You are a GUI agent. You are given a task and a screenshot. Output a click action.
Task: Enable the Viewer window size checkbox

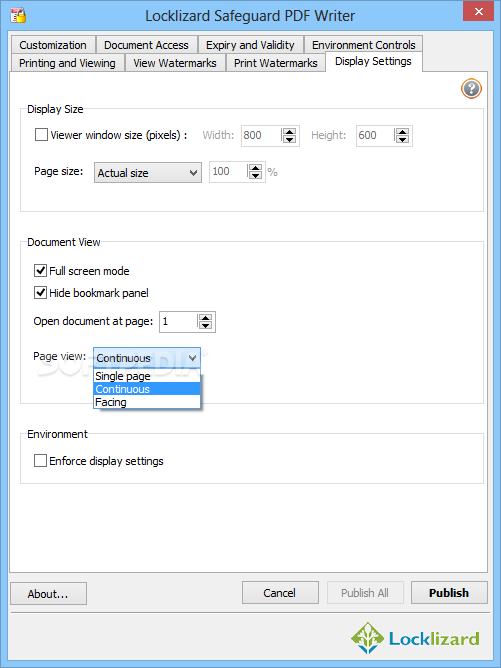tap(41, 135)
